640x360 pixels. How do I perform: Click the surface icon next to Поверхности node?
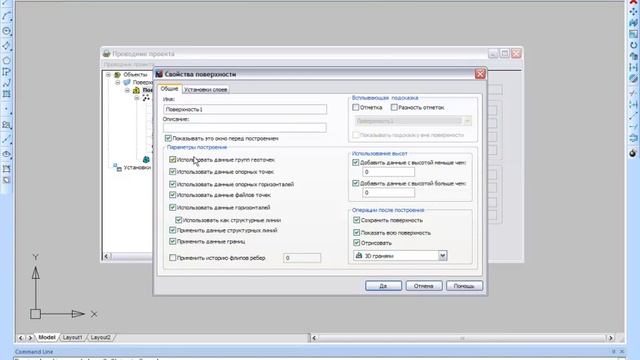[x=127, y=82]
